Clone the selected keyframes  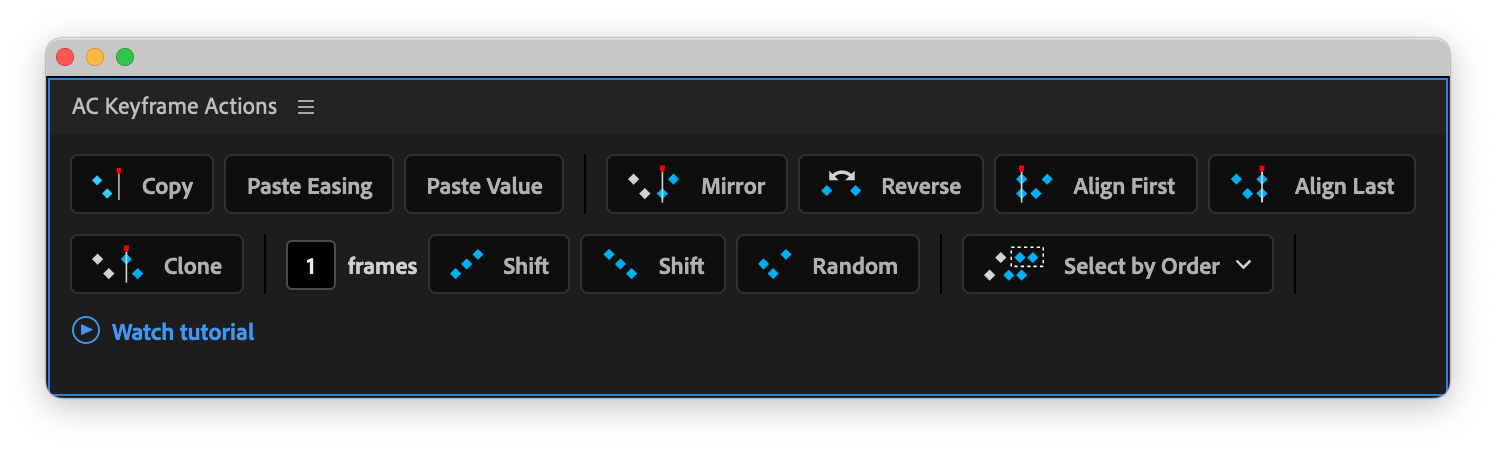pos(157,265)
